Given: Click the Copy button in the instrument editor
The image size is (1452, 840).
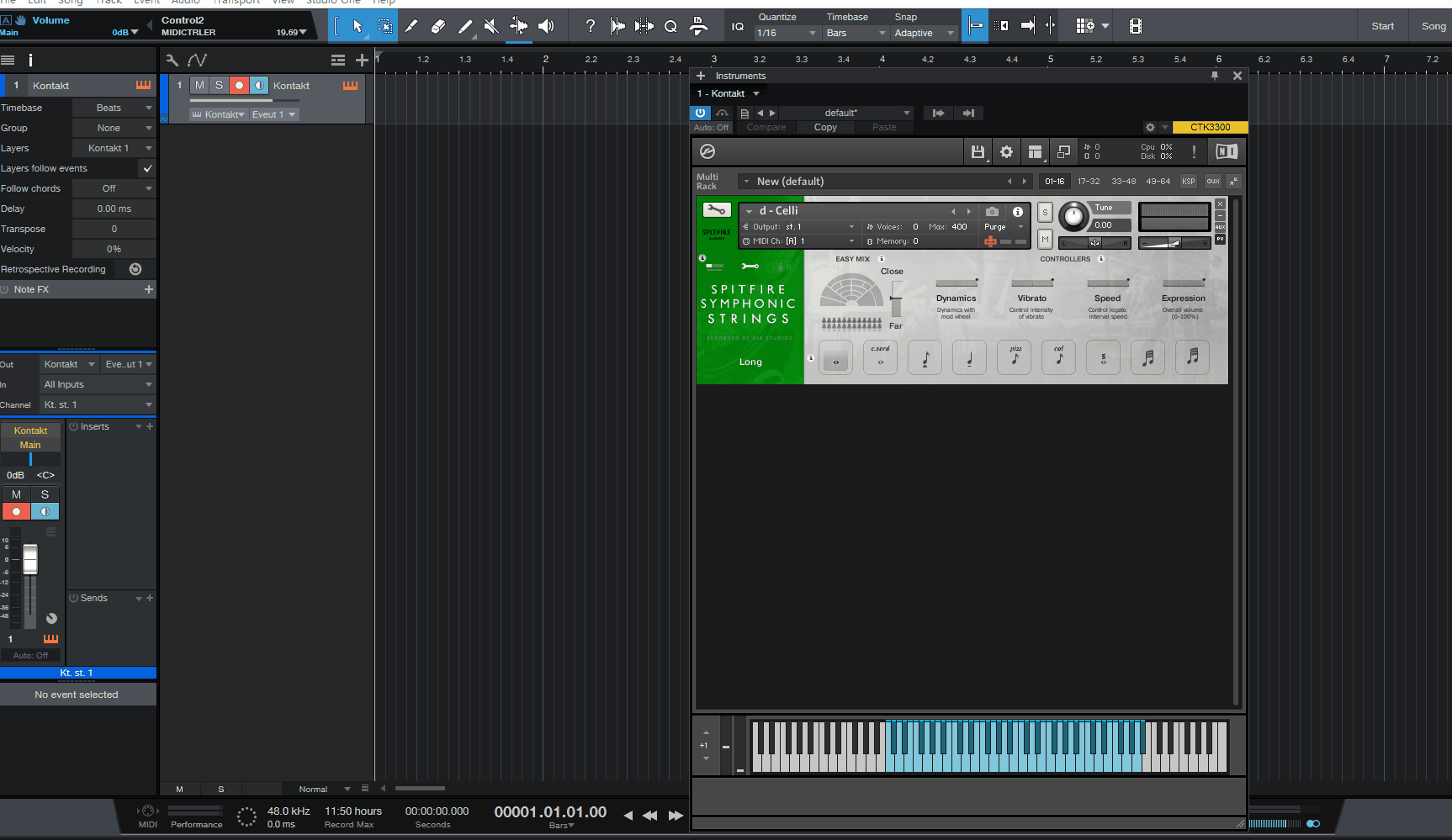Looking at the screenshot, I should (x=825, y=127).
